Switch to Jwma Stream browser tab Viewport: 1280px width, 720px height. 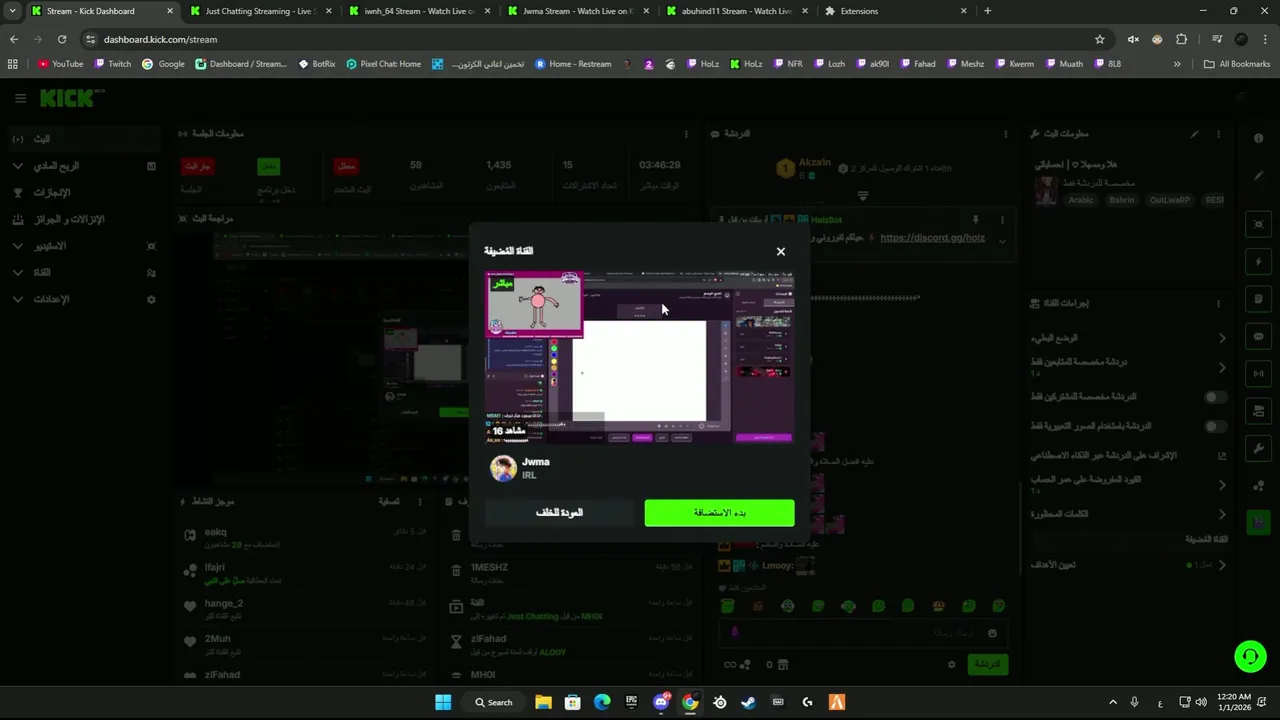click(577, 11)
